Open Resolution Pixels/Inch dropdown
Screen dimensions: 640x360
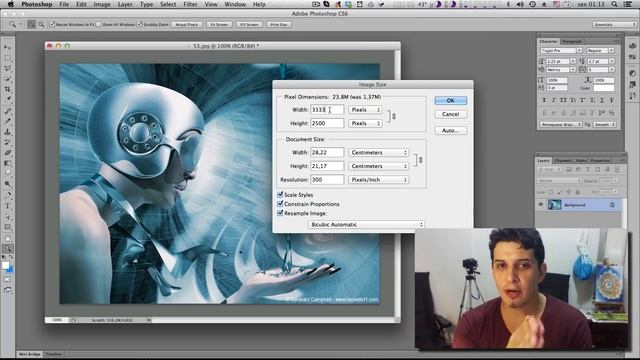378,180
